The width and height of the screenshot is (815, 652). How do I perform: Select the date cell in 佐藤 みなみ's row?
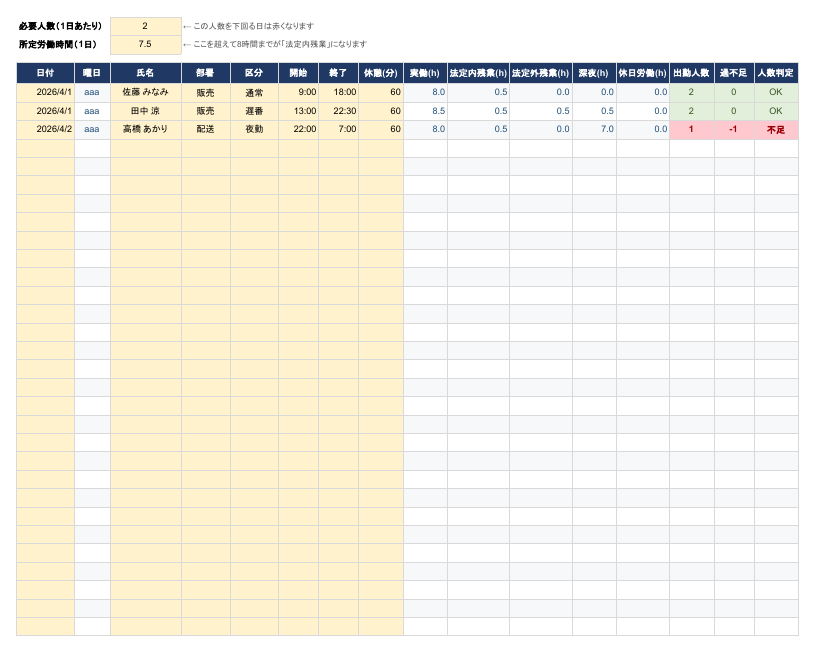46,93
